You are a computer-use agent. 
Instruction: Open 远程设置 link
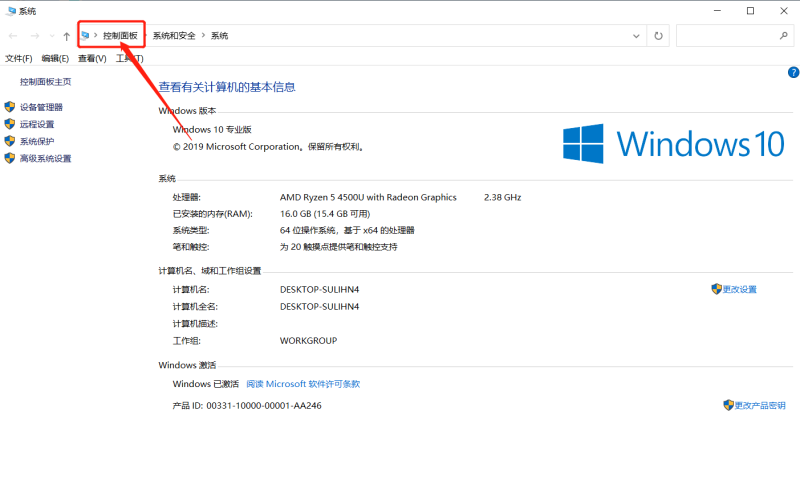37,124
